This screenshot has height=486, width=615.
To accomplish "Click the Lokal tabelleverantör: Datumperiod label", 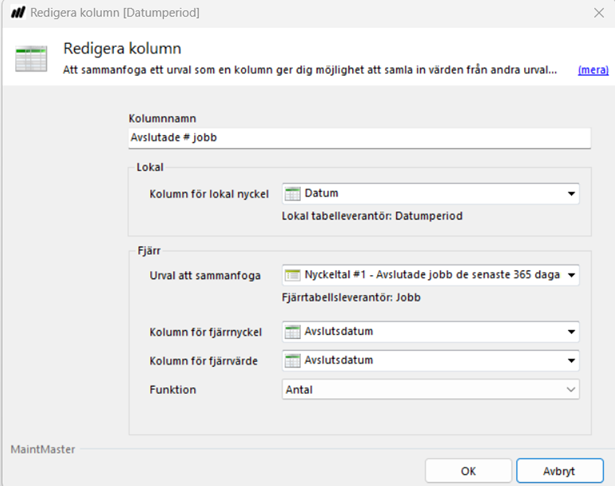I will pos(368,216).
